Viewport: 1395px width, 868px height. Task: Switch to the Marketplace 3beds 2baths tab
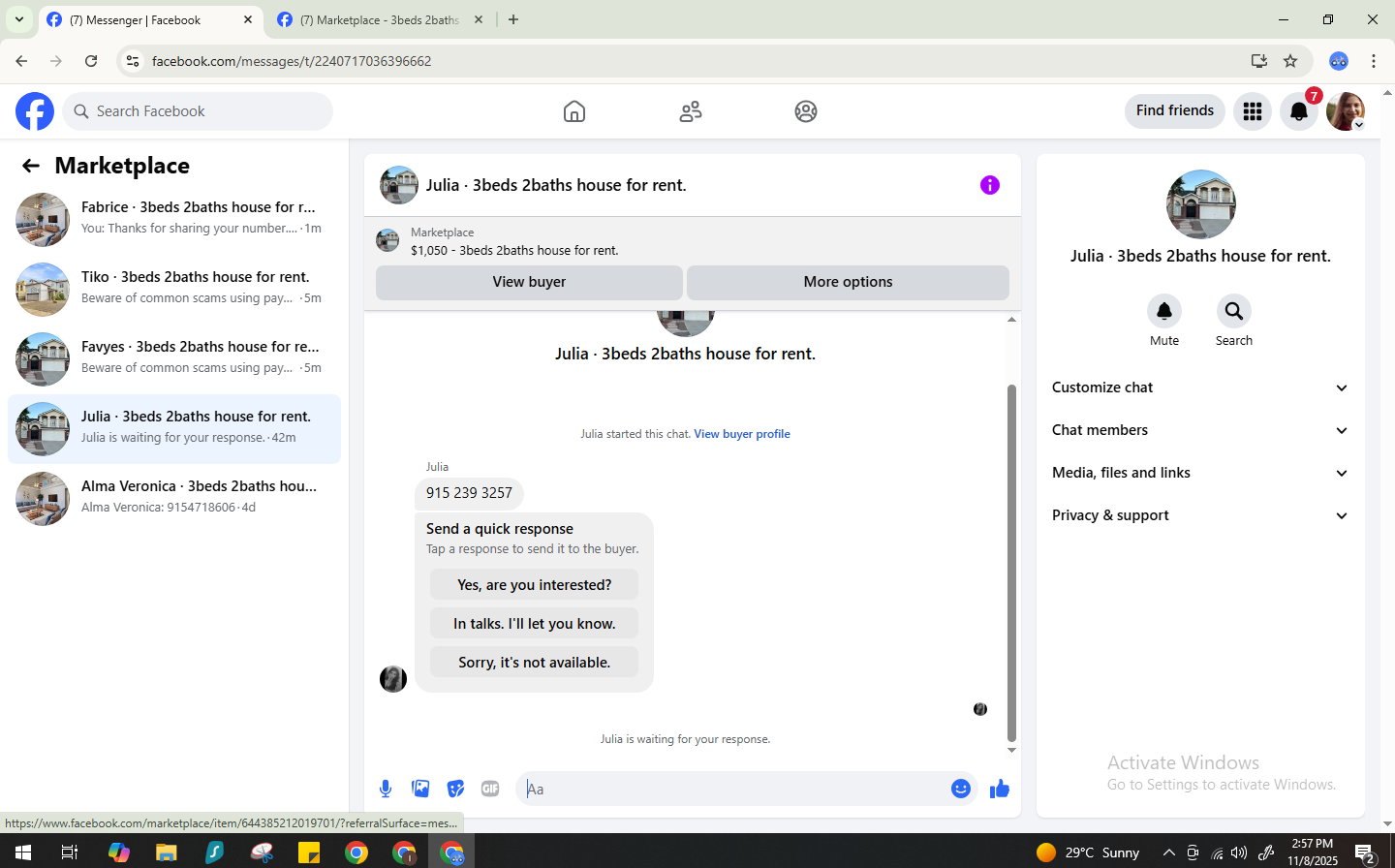pos(380,20)
